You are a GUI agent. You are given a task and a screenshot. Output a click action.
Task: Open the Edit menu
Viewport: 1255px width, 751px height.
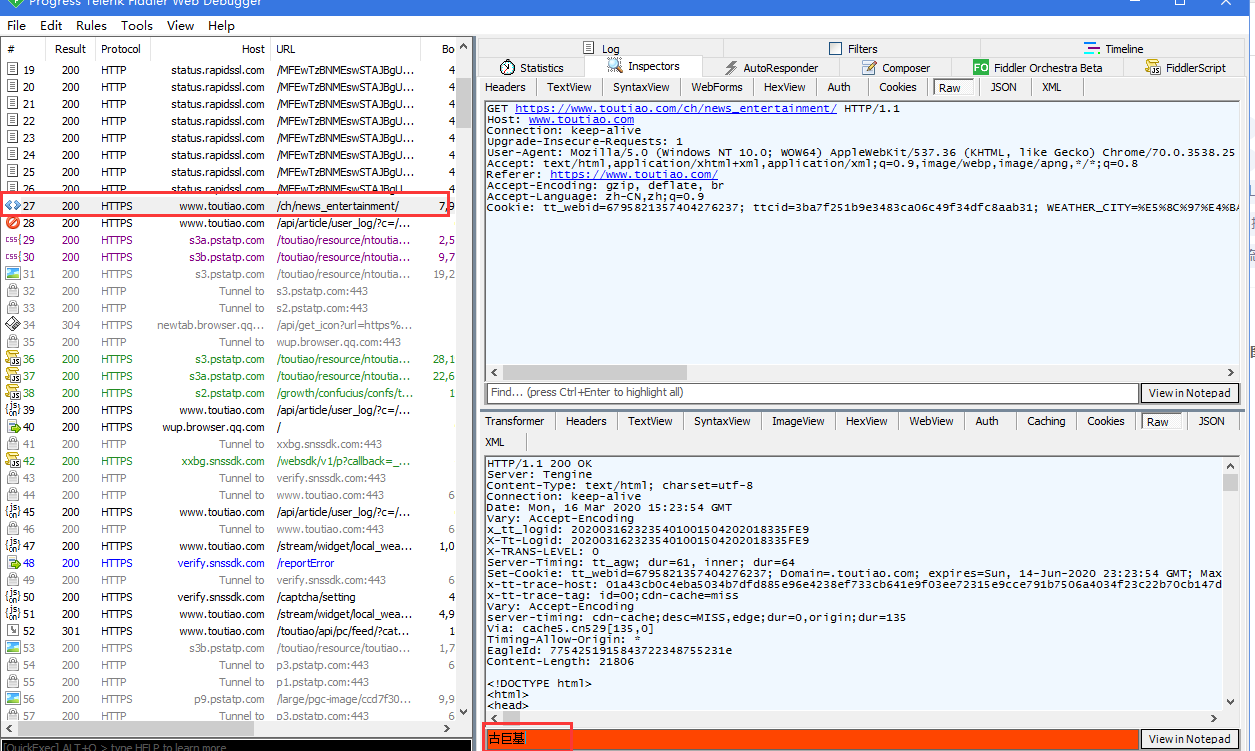pyautogui.click(x=51, y=25)
